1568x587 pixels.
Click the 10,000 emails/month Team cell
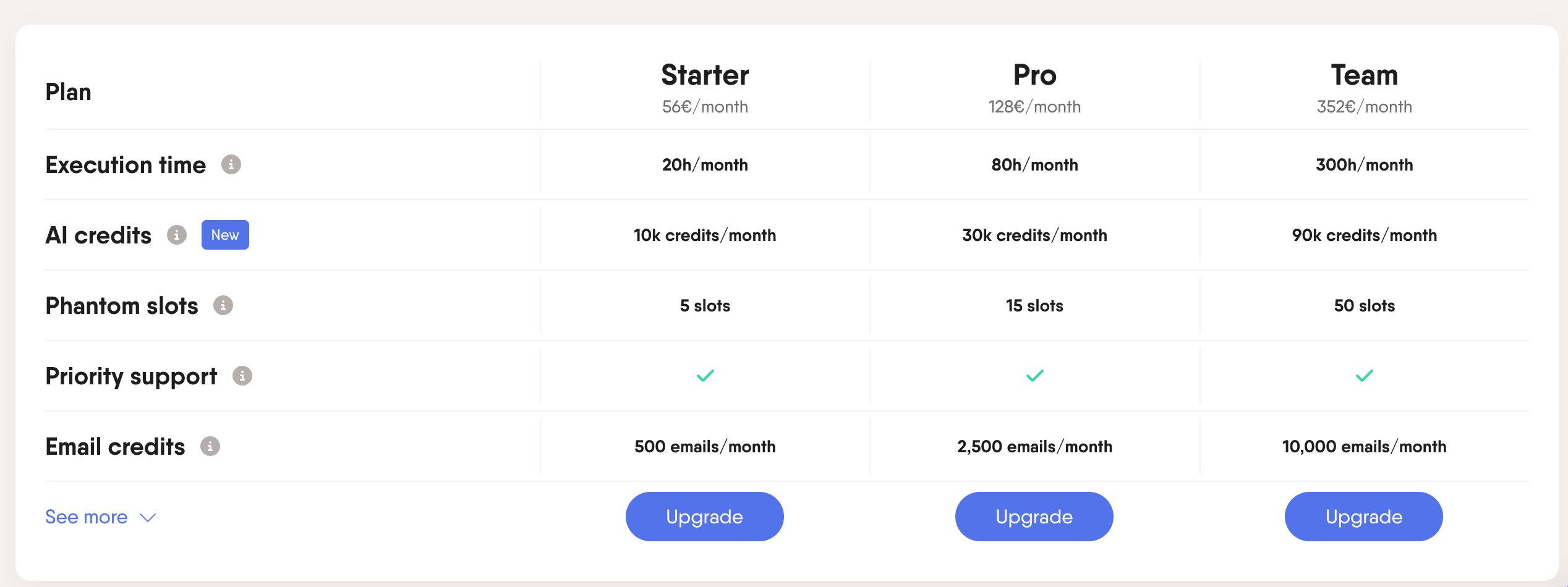pos(1364,447)
